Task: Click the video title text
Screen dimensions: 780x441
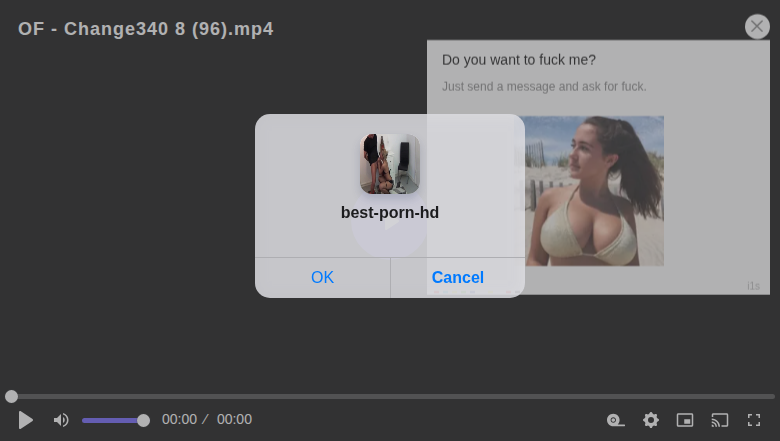Action: click(x=146, y=29)
